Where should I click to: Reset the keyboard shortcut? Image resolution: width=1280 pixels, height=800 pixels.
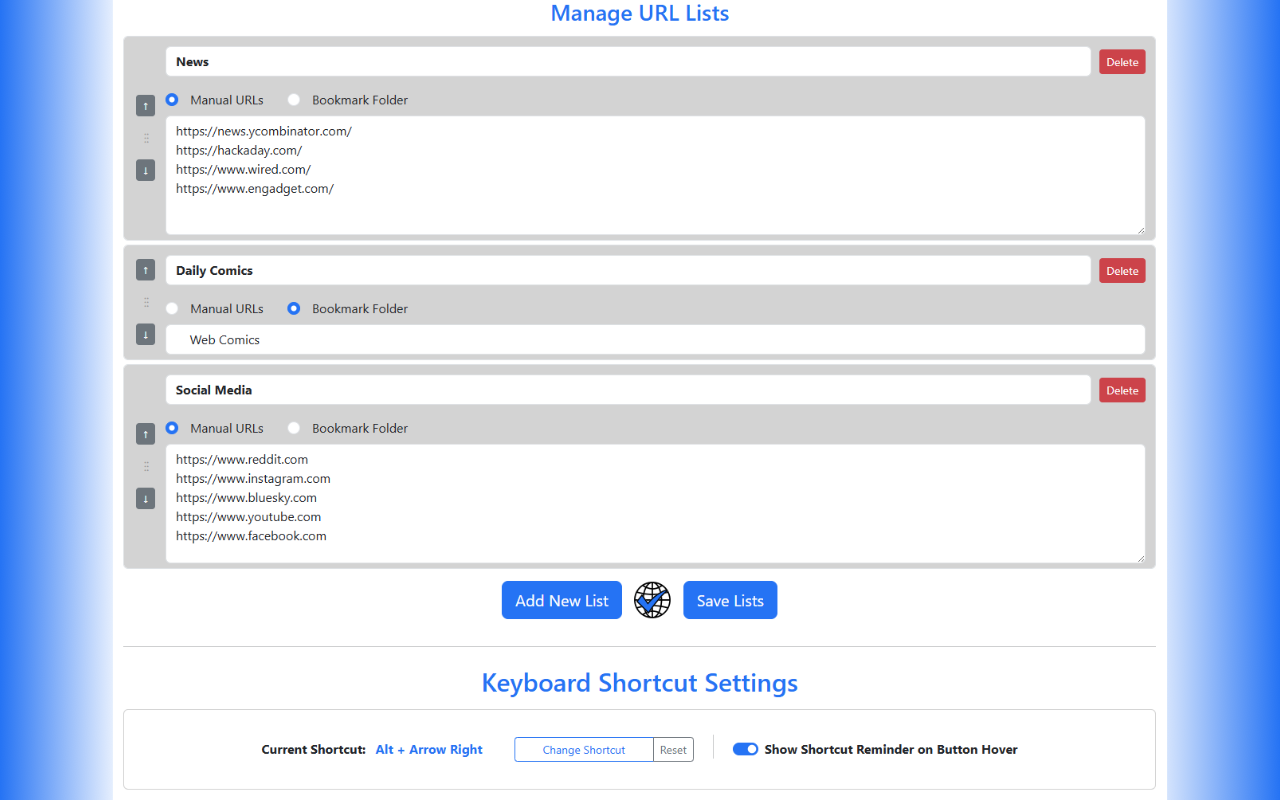pyautogui.click(x=673, y=749)
